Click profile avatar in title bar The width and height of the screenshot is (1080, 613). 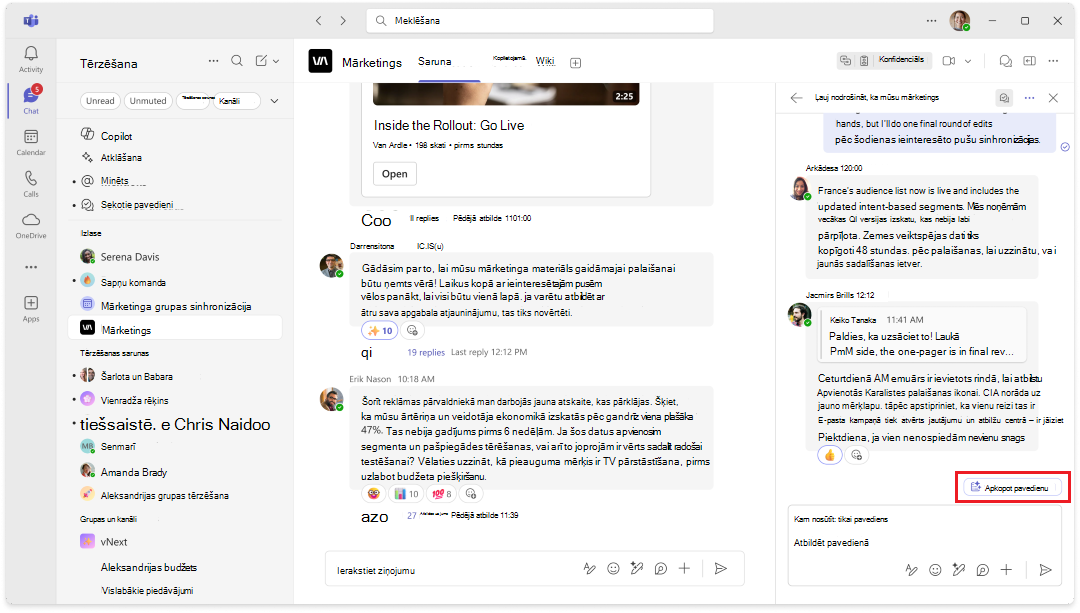[x=959, y=21]
